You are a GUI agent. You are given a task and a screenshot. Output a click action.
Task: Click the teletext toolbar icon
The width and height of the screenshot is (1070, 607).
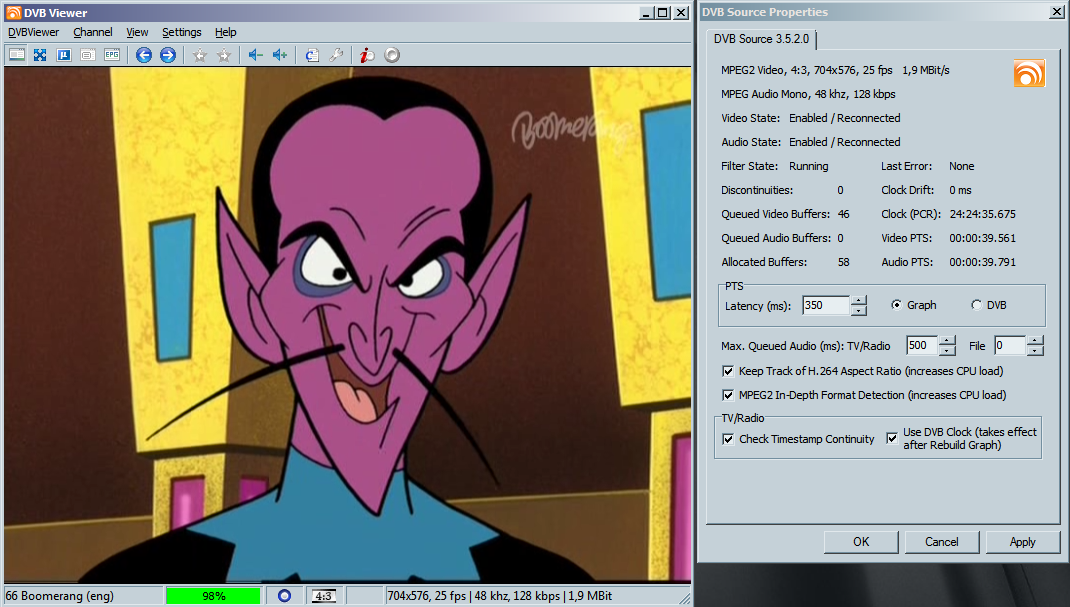(64, 55)
